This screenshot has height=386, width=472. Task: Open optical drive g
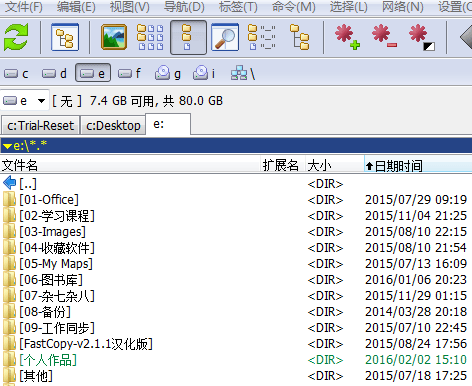[168, 73]
